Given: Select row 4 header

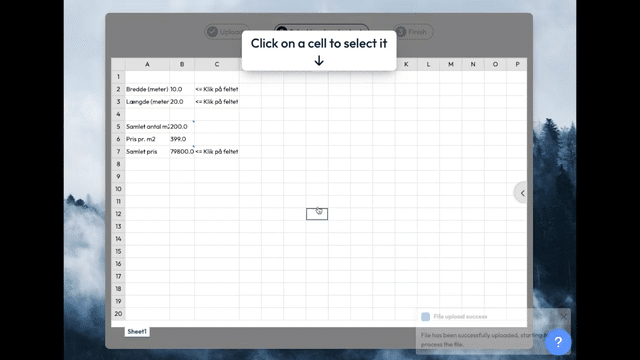Looking at the screenshot, I should pos(118,114).
